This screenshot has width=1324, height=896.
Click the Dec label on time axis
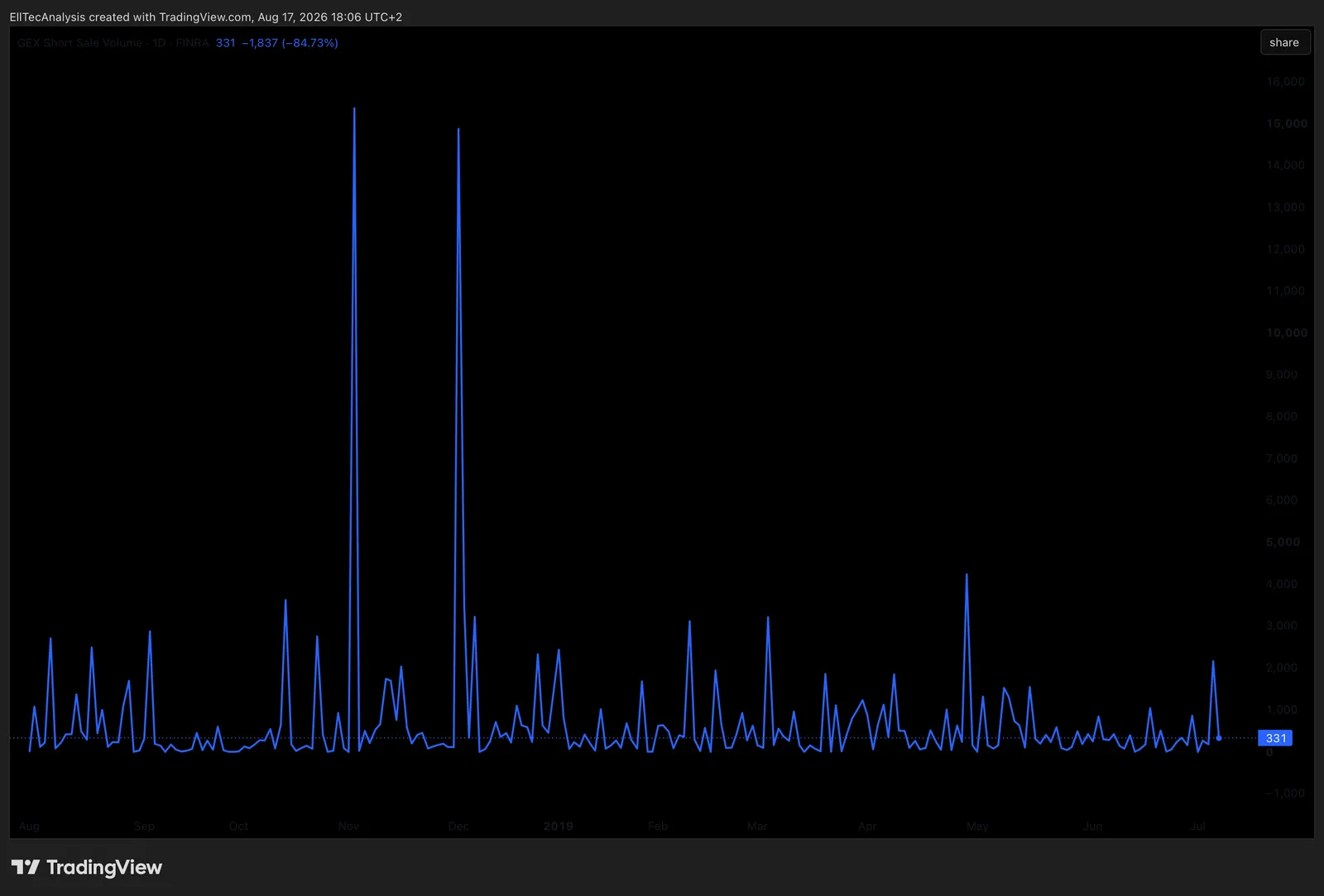coord(458,826)
